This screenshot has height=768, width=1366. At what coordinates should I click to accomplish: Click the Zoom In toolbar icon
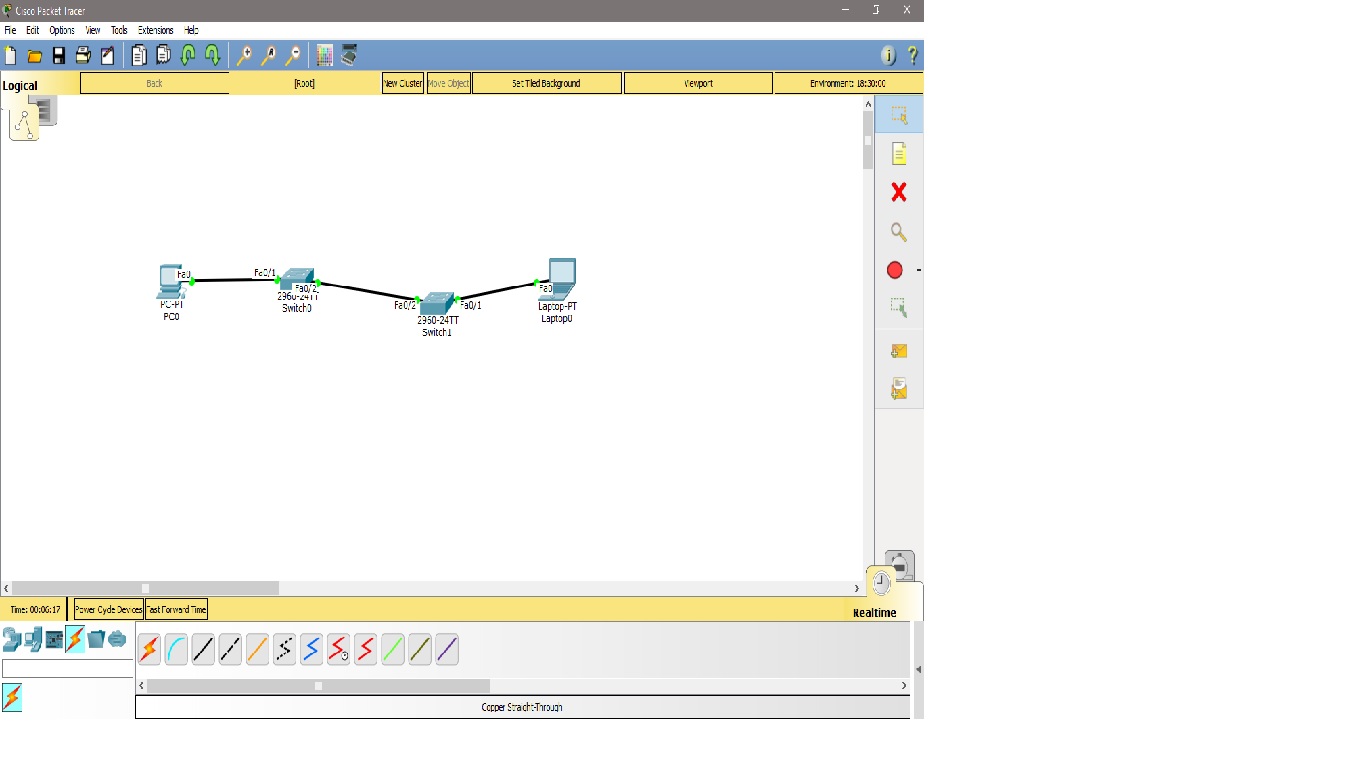point(244,55)
